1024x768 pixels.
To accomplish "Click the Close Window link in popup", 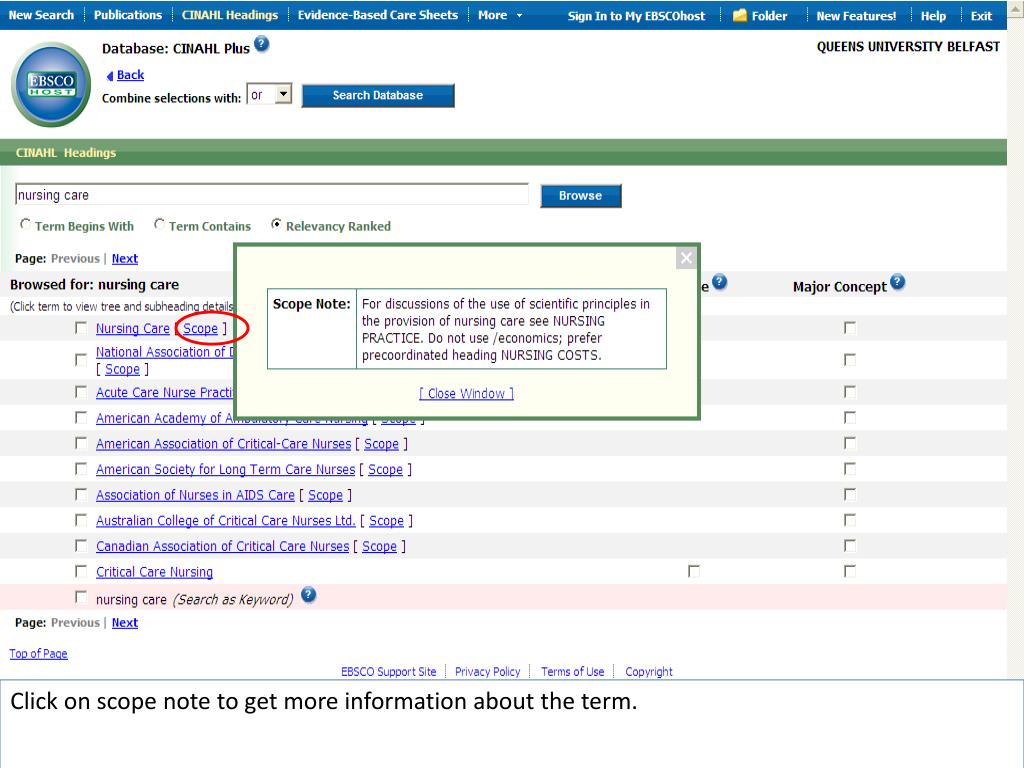I will (x=466, y=394).
